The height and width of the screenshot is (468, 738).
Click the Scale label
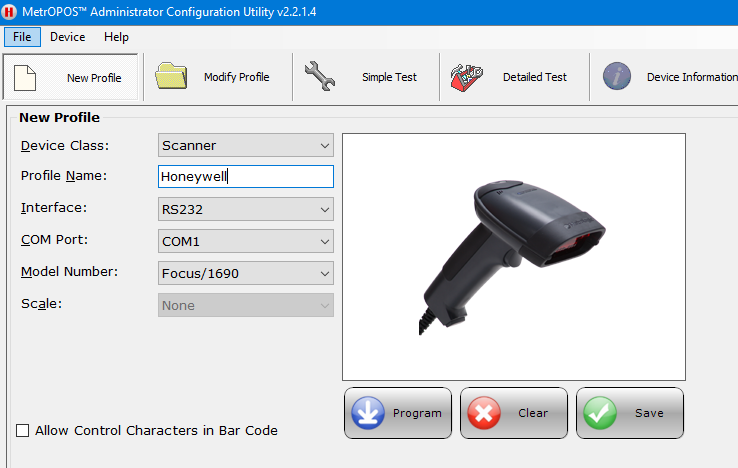pos(41,304)
